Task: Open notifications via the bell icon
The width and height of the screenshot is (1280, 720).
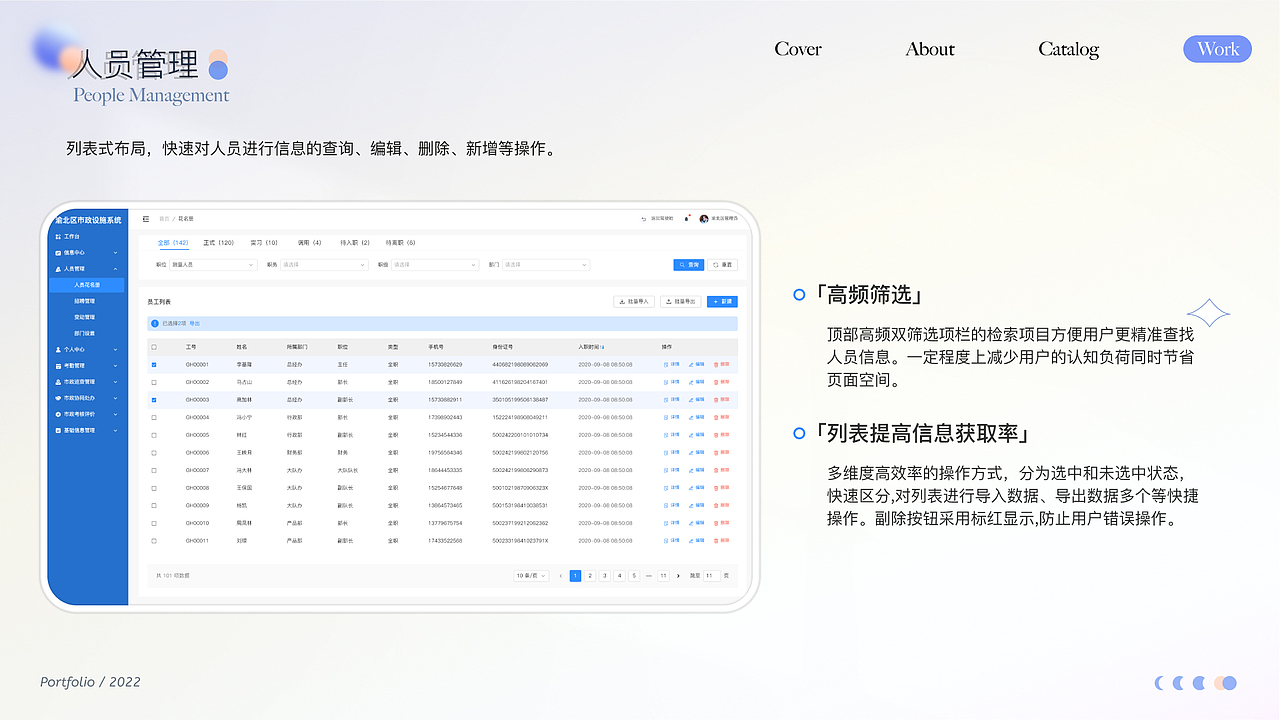Action: [x=687, y=219]
